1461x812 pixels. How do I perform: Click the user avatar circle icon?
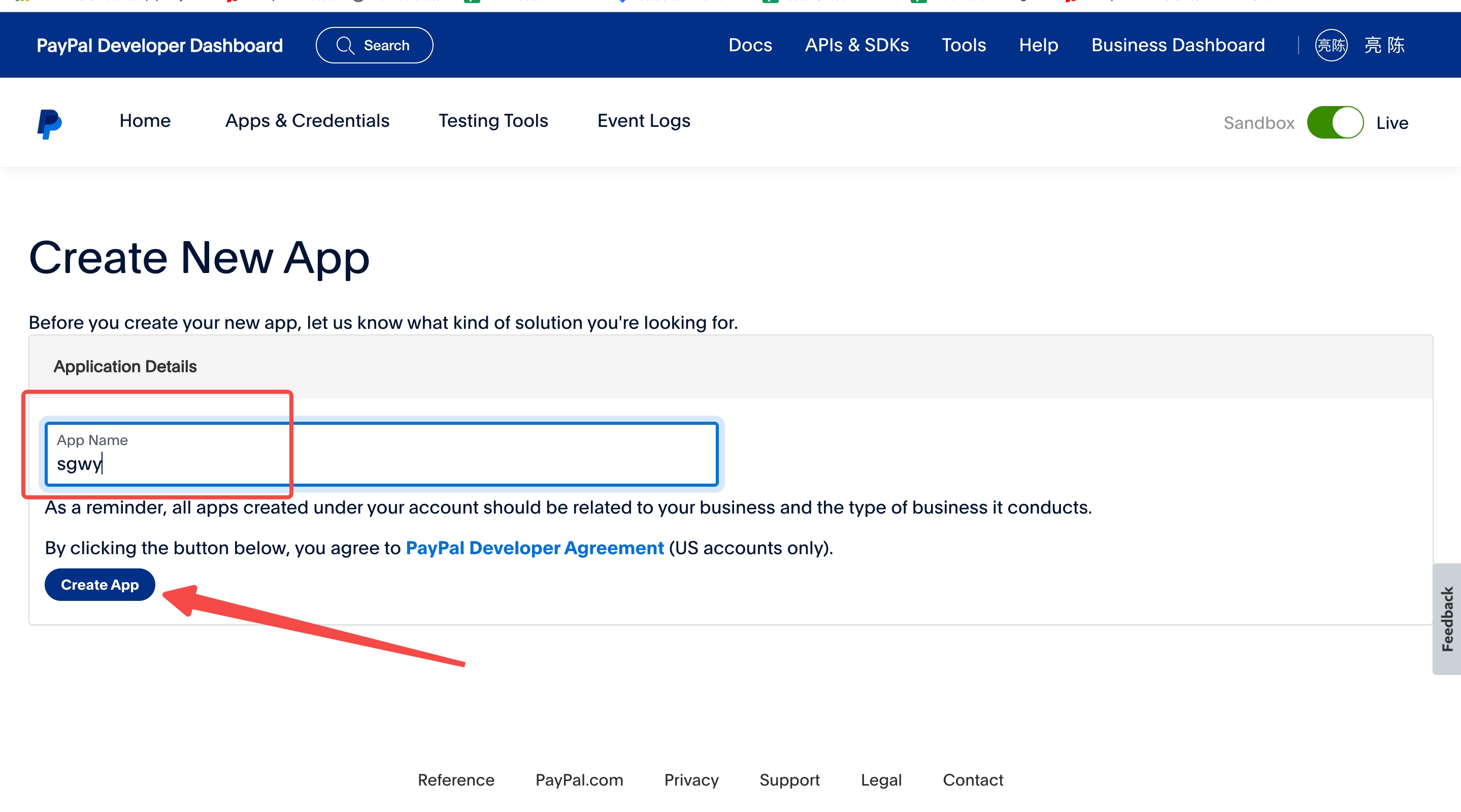coord(1331,45)
